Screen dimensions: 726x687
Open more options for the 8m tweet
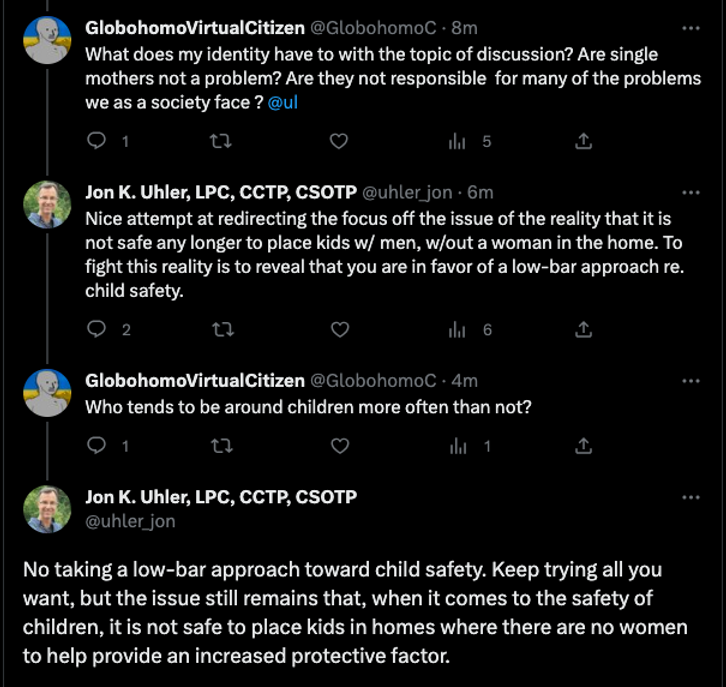[x=690, y=27]
